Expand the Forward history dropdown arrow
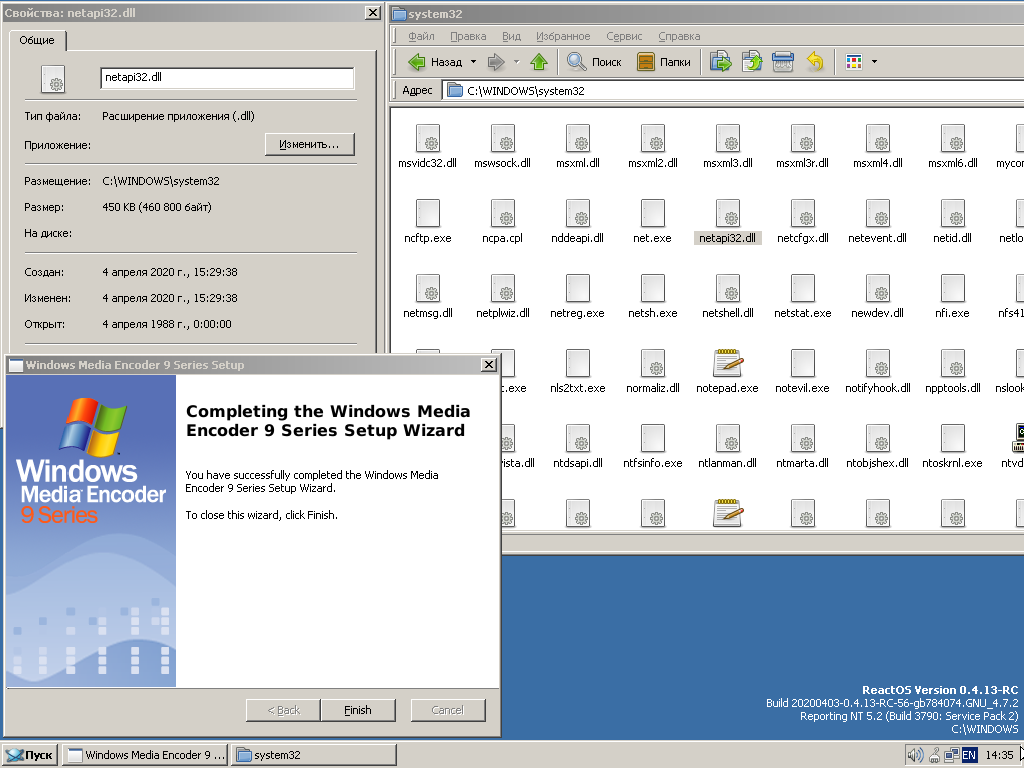The width and height of the screenshot is (1024, 768). [516, 62]
